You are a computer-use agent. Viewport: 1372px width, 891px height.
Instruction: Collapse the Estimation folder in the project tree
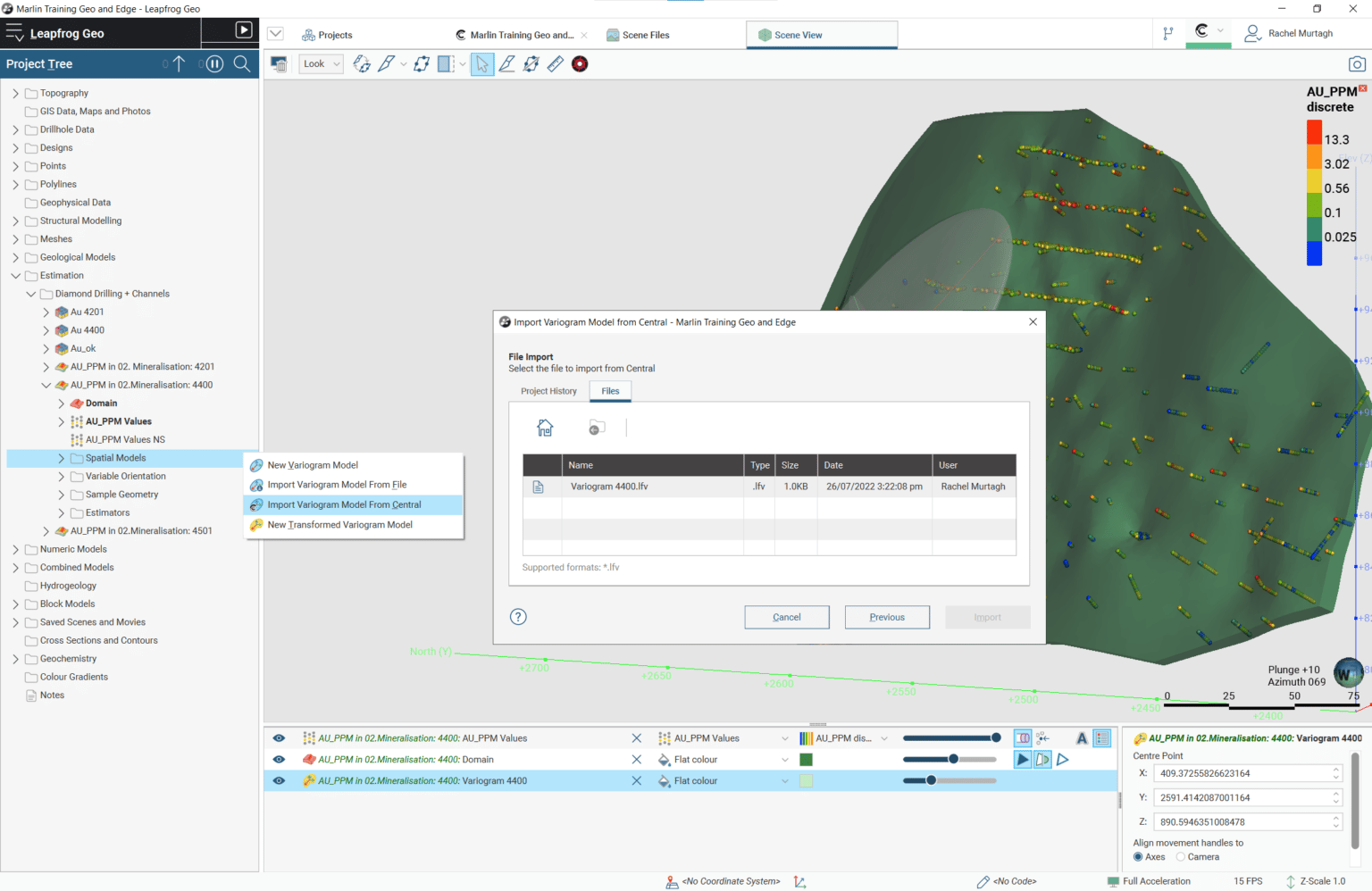coord(15,275)
